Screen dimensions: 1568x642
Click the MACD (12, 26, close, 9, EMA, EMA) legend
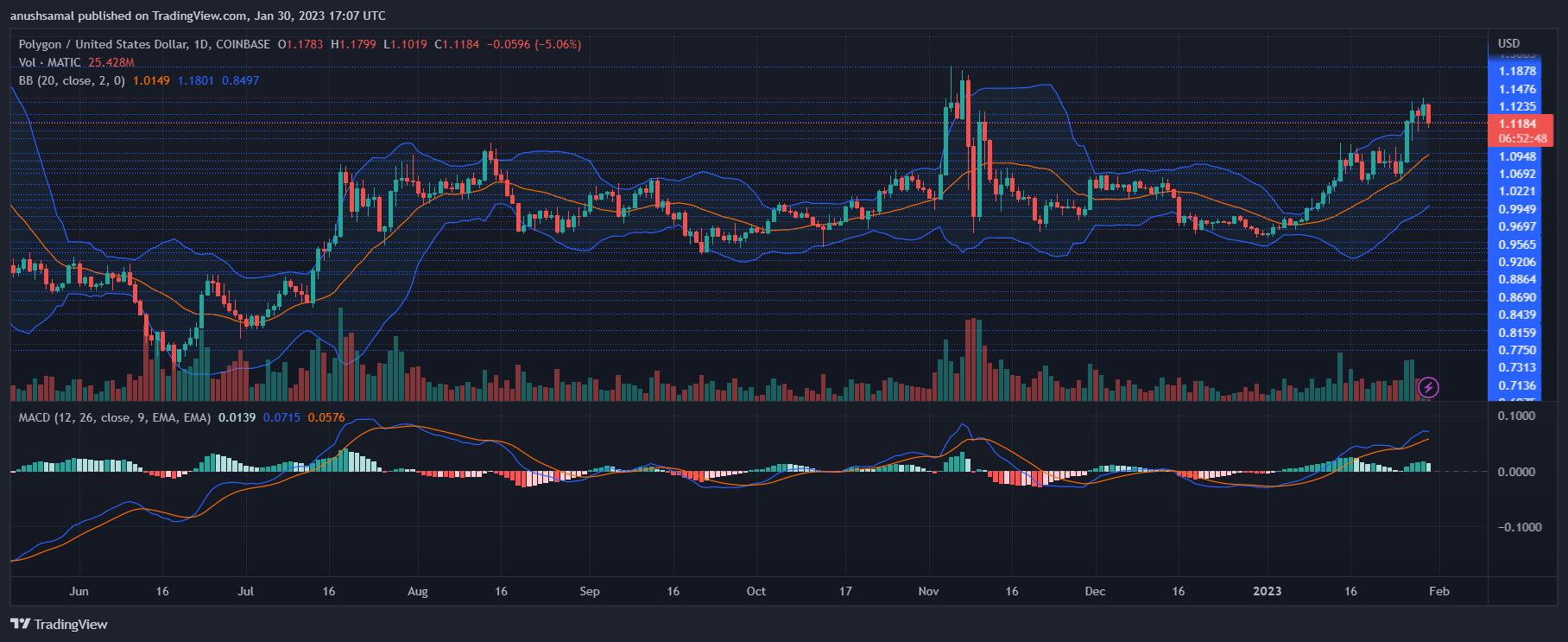coord(115,417)
